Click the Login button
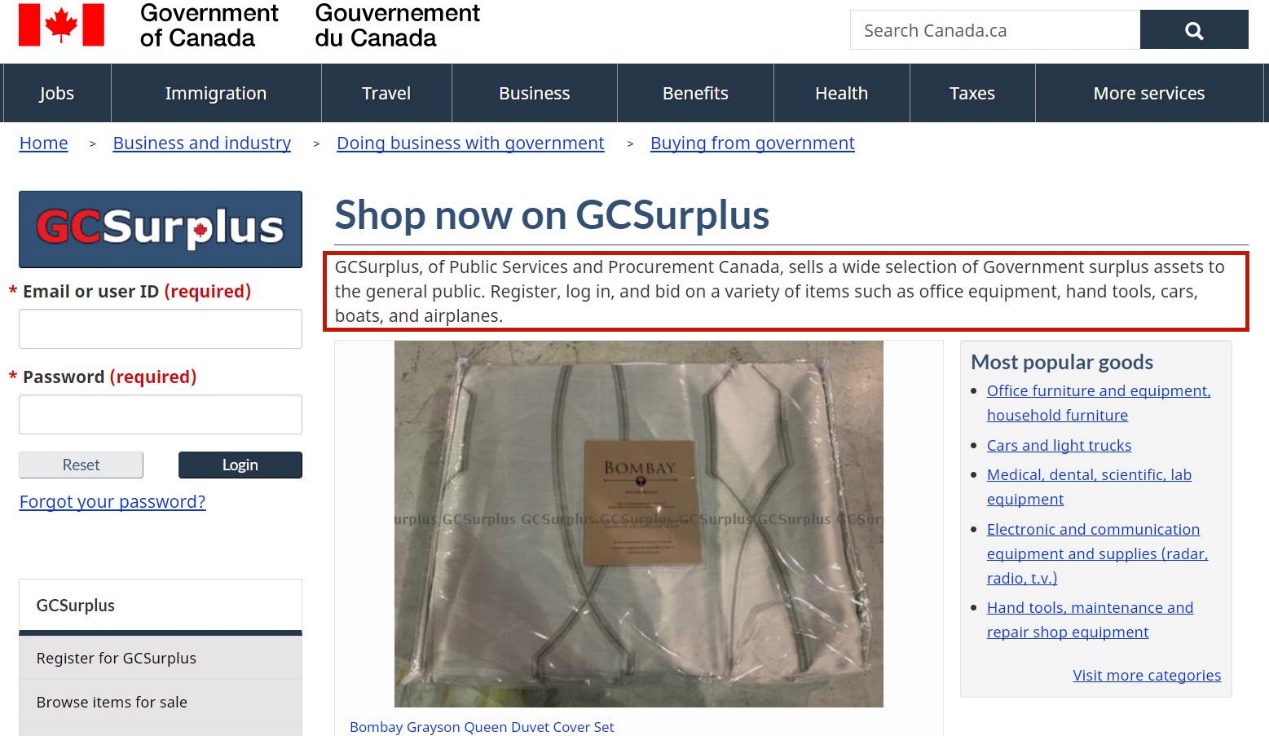The image size is (1269, 736). (x=240, y=465)
